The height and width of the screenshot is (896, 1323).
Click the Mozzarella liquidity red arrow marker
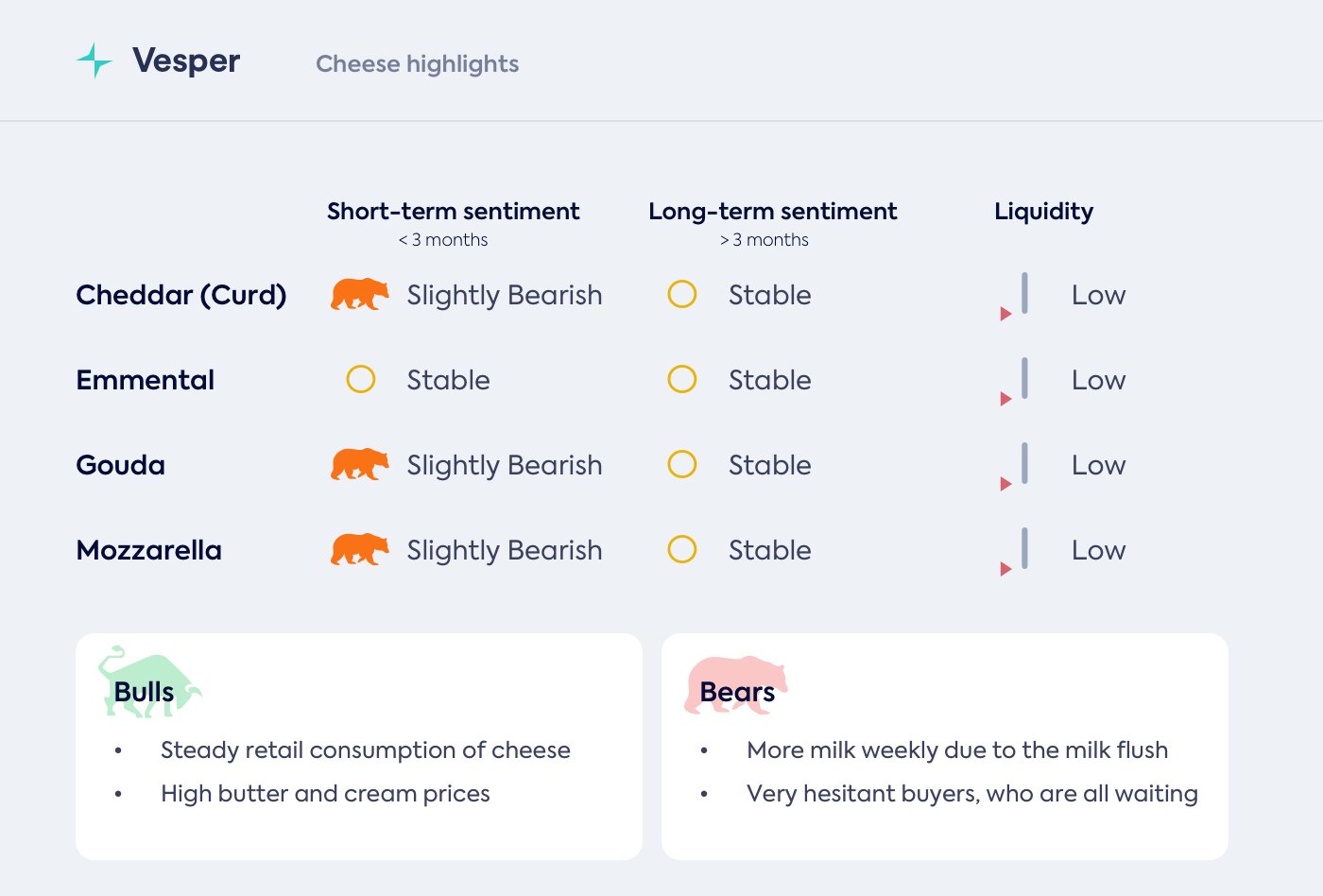tap(1005, 569)
